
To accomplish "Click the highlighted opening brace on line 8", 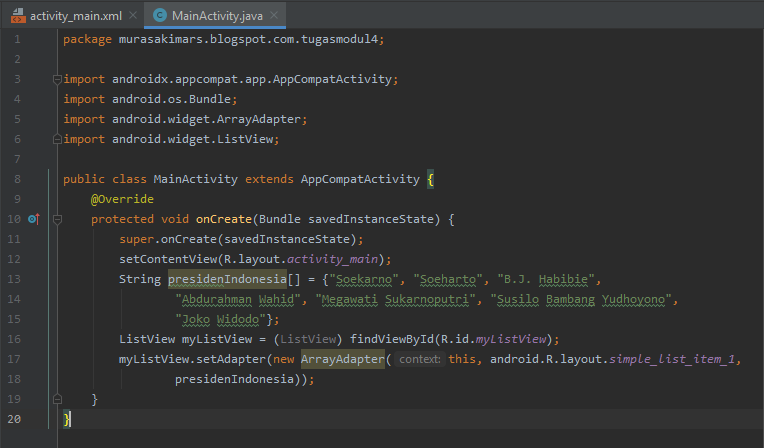I will pyautogui.click(x=430, y=179).
